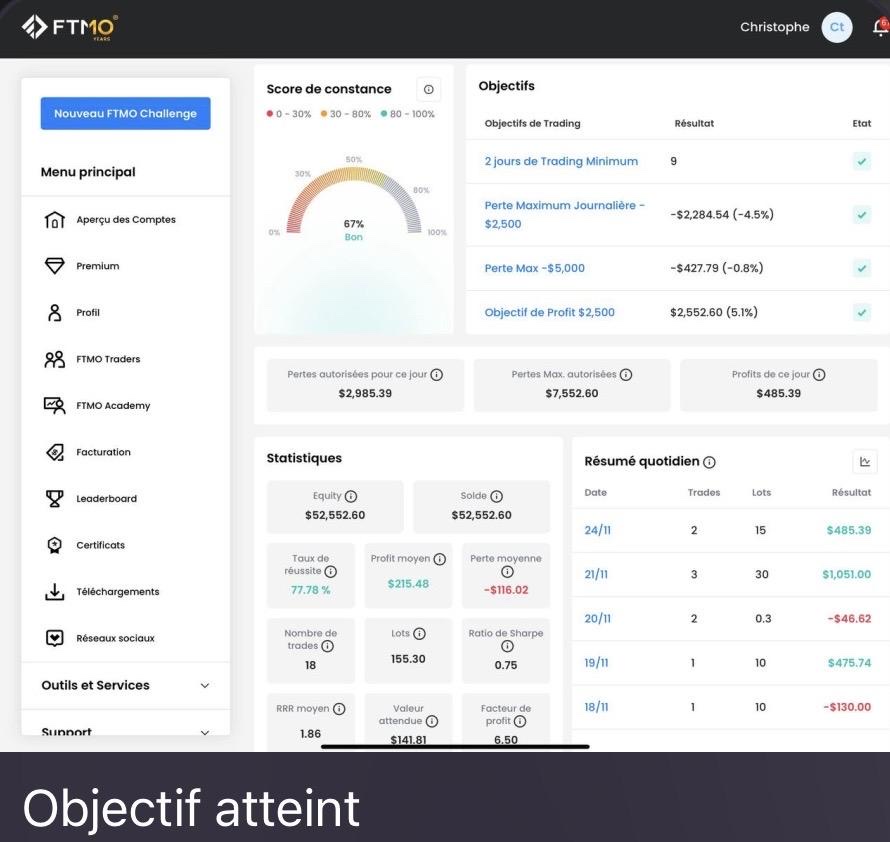Click the consistency score gauge
The width and height of the screenshot is (890, 842).
pos(354,202)
